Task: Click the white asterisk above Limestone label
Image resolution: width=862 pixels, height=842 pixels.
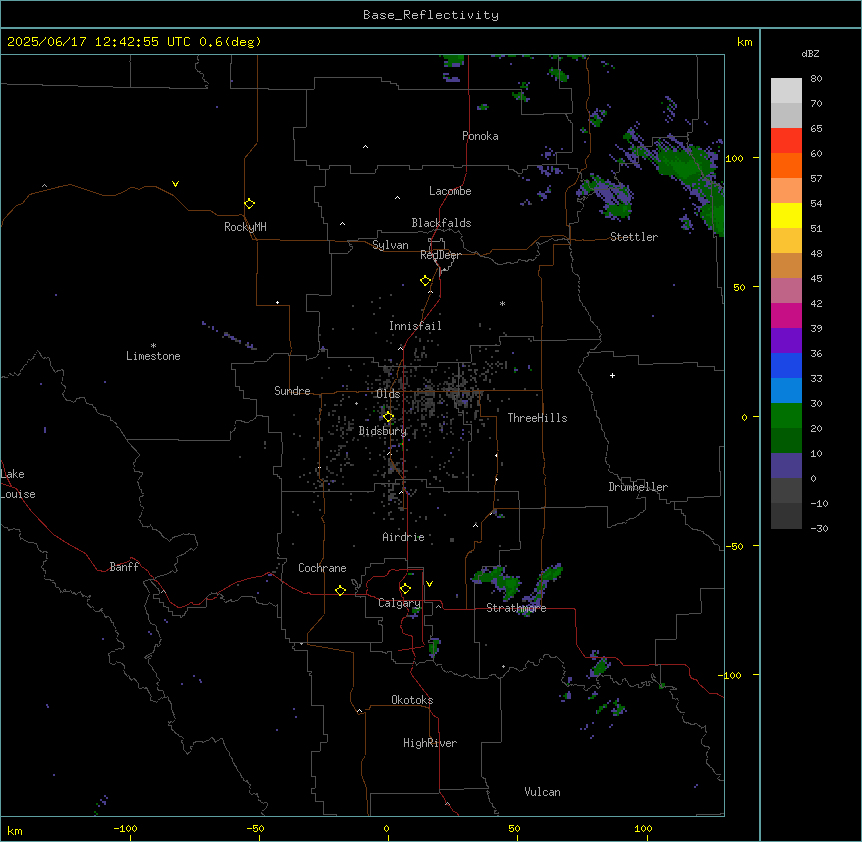Action: point(153,346)
